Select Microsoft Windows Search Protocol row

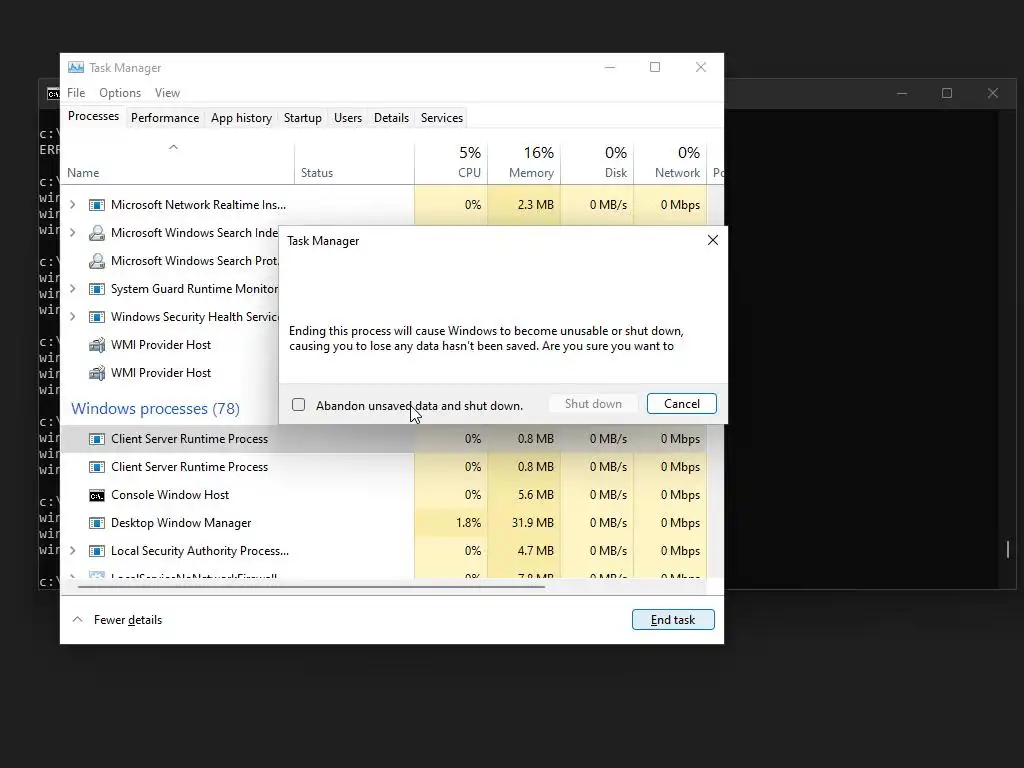click(170, 261)
